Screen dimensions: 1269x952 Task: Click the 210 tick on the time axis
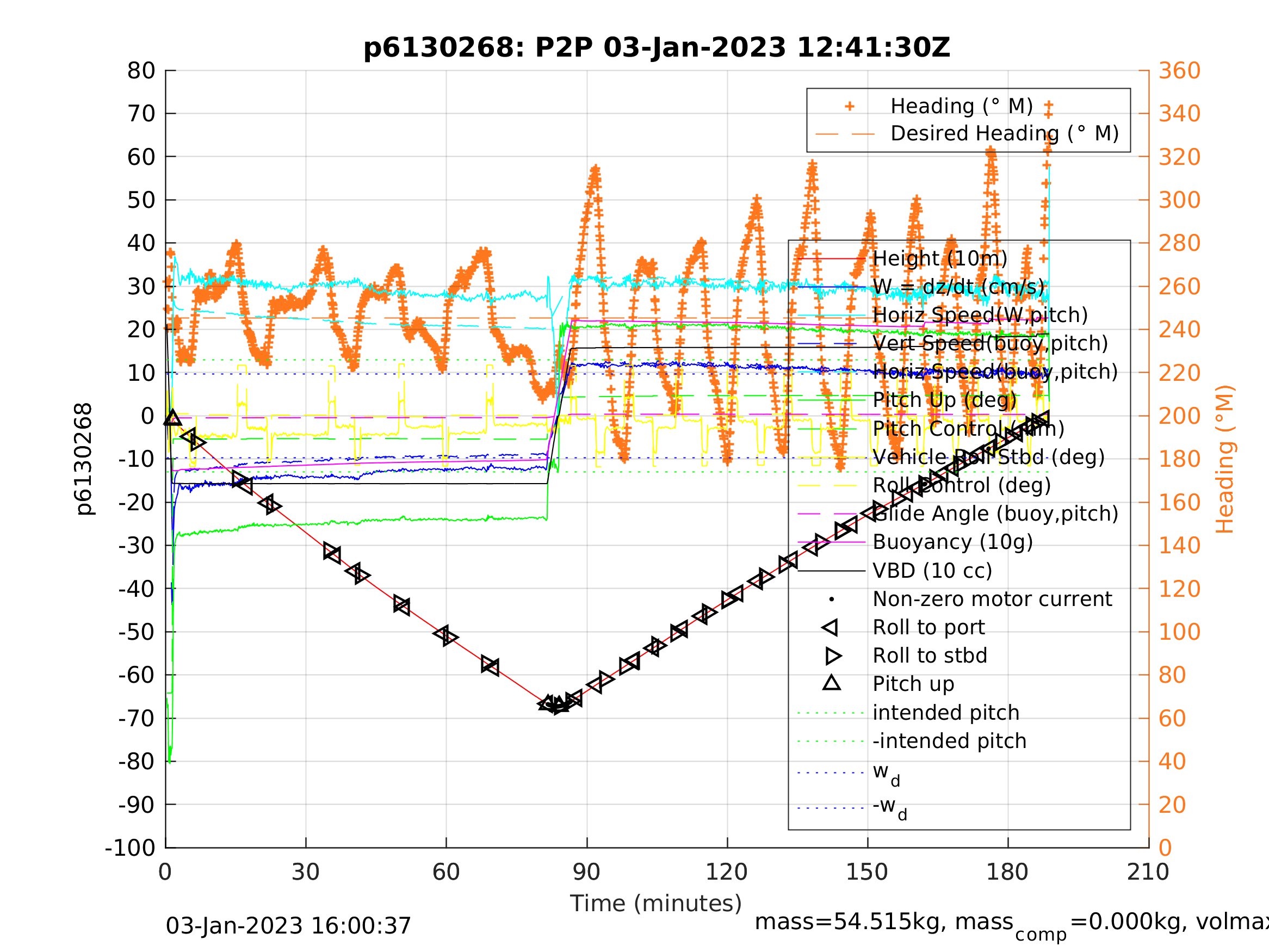pos(1148,872)
